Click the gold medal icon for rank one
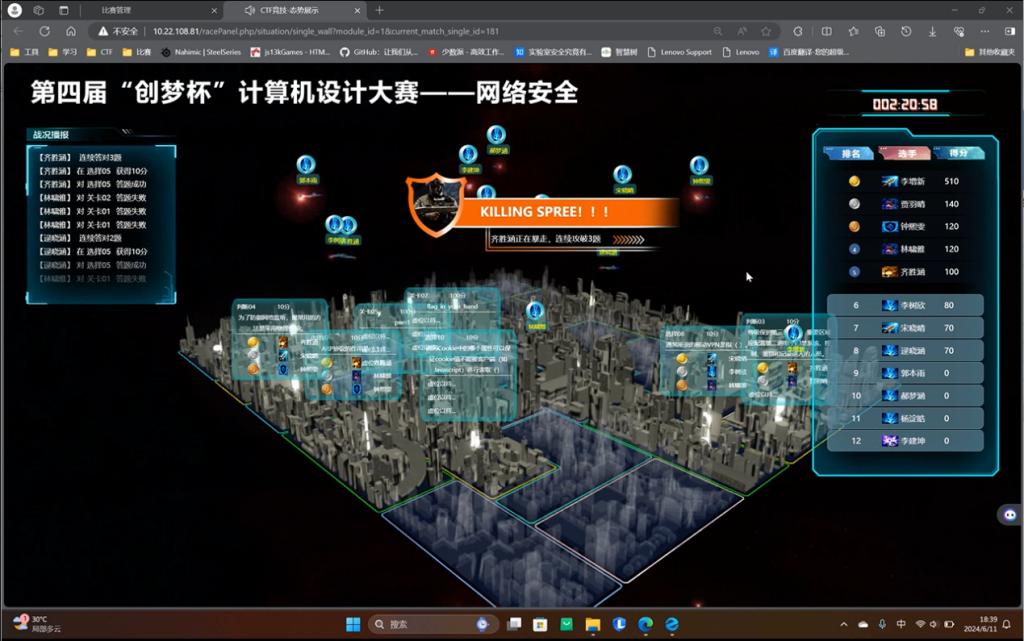1024x641 pixels. click(854, 182)
